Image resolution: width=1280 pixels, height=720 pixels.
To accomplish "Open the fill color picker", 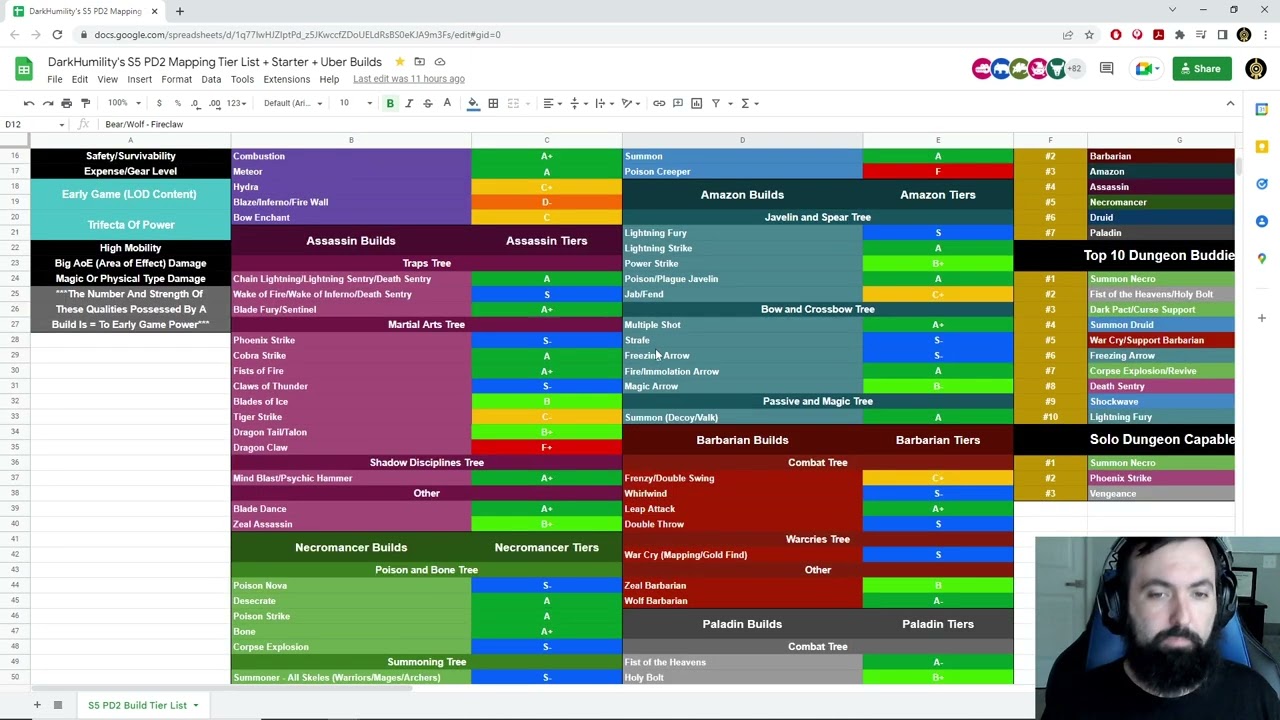I will click(473, 103).
